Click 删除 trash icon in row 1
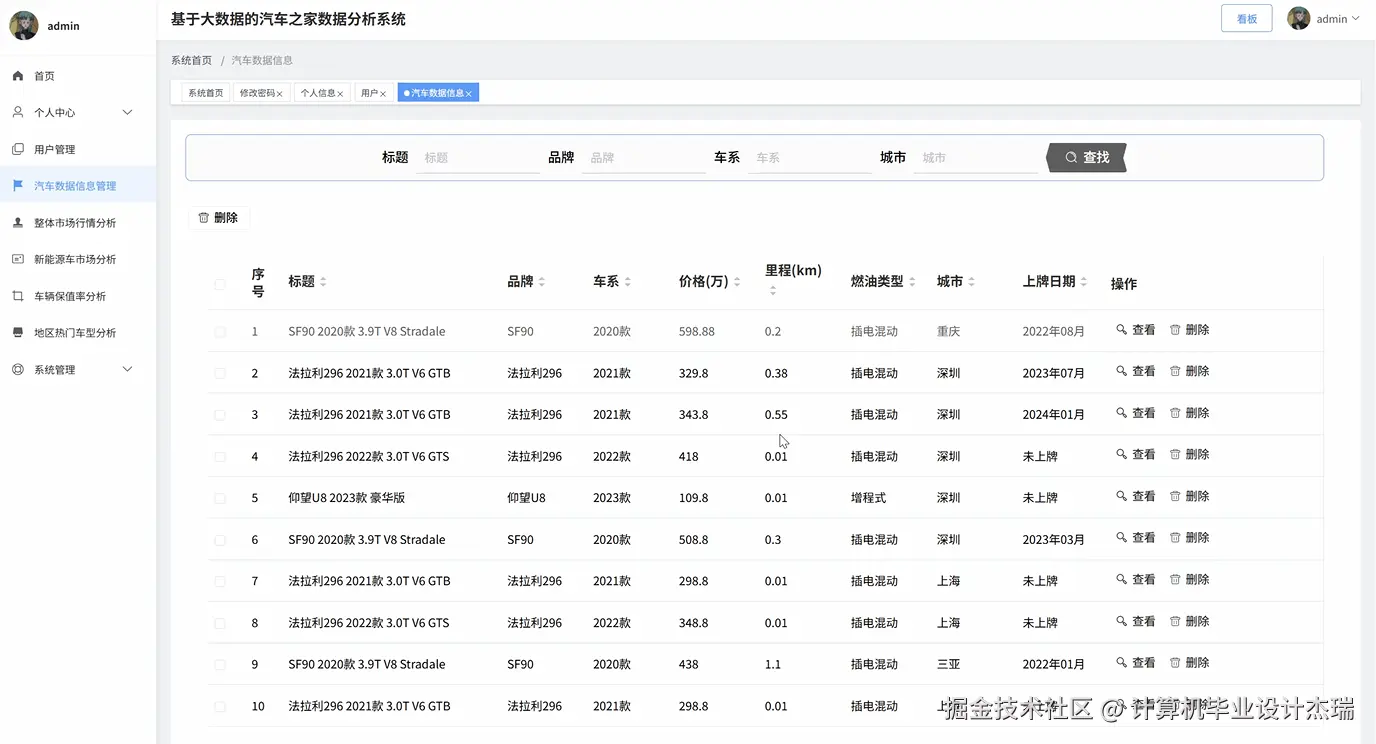The width and height of the screenshot is (1376, 744). pos(1176,329)
